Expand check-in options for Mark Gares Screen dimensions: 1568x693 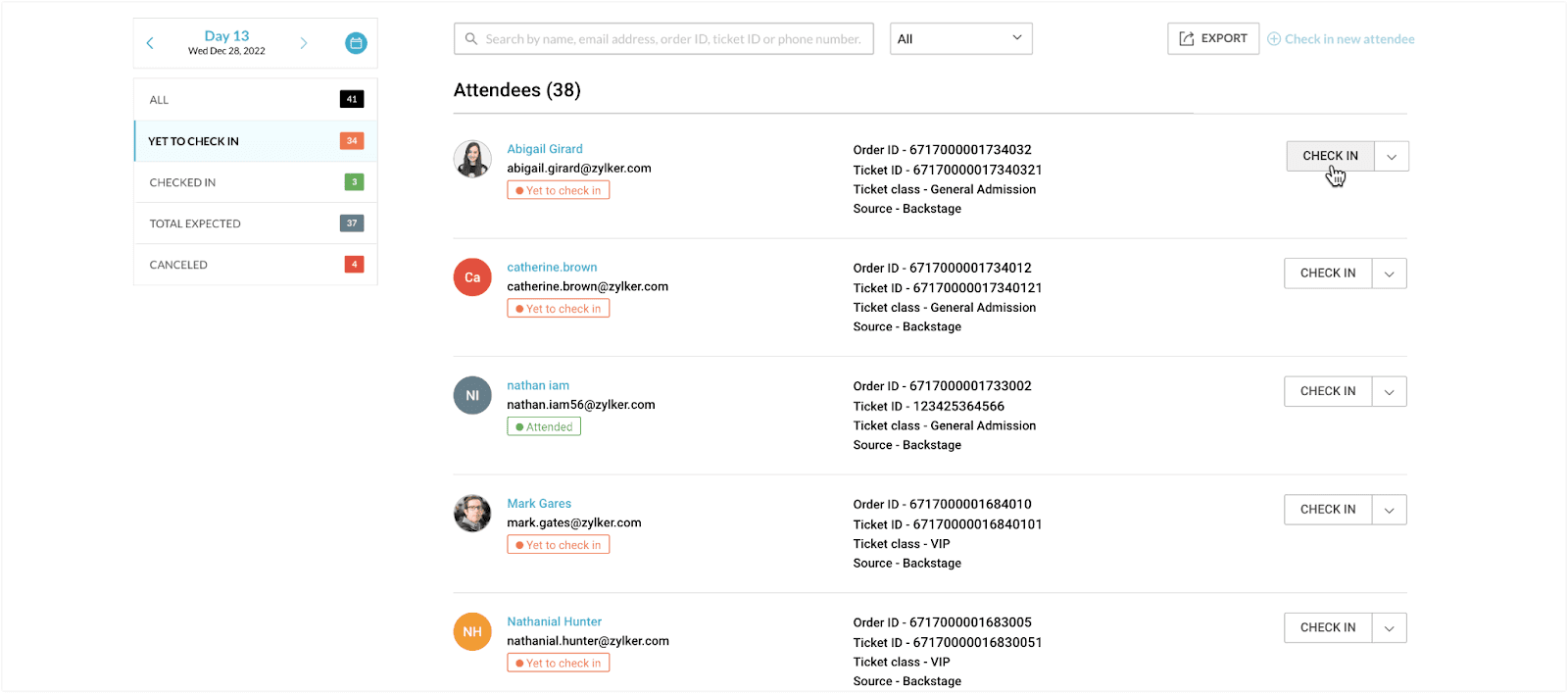(1390, 511)
